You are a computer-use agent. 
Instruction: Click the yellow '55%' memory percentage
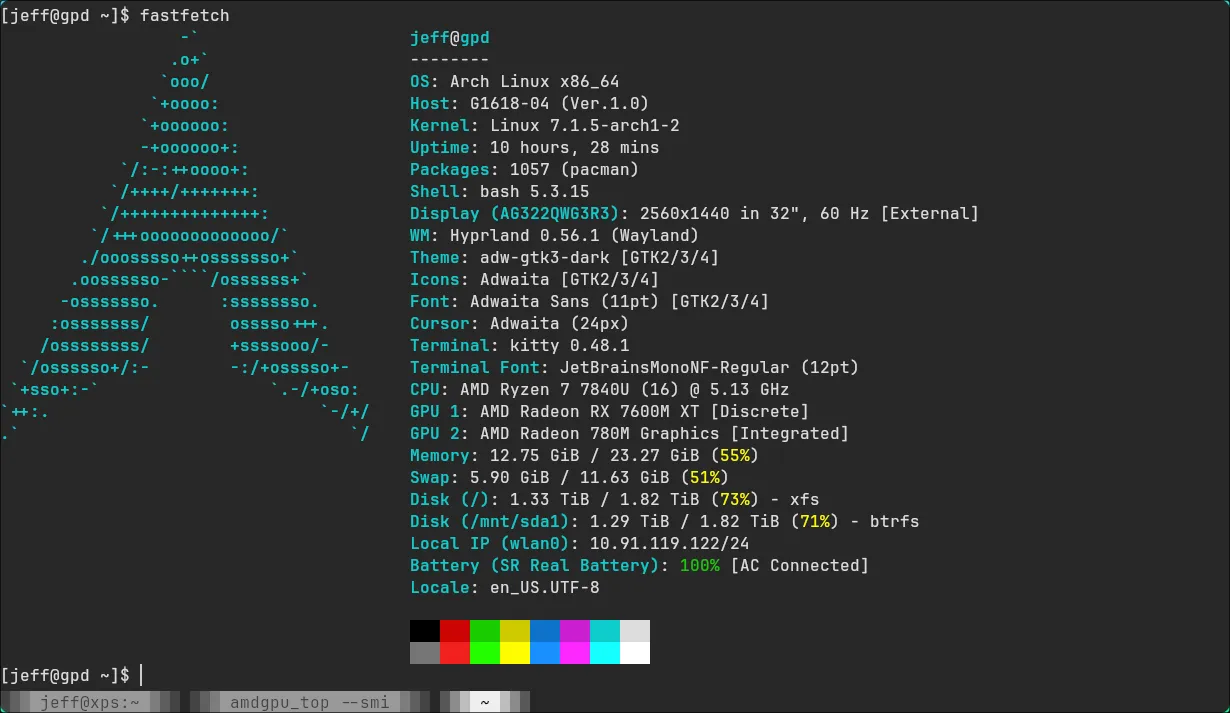point(735,455)
